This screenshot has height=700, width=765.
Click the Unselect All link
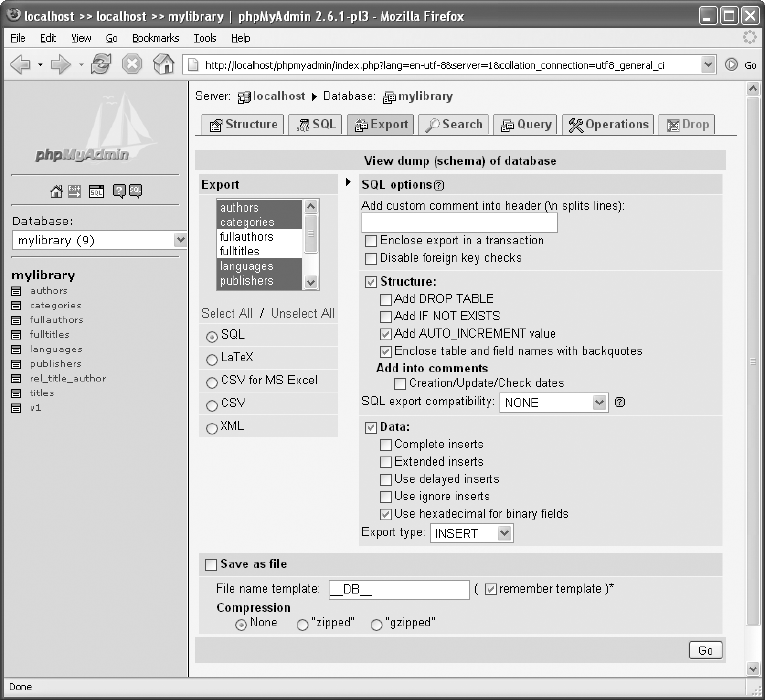click(x=302, y=313)
